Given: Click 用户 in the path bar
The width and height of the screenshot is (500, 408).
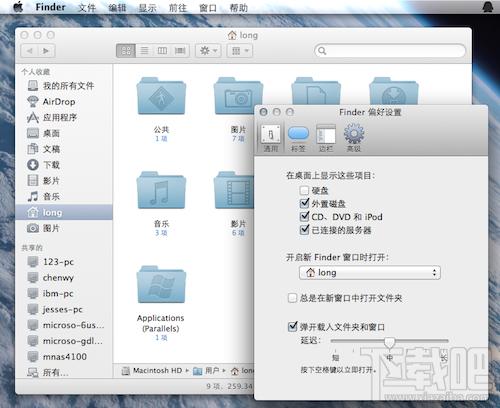Looking at the screenshot, I should click(206, 371).
